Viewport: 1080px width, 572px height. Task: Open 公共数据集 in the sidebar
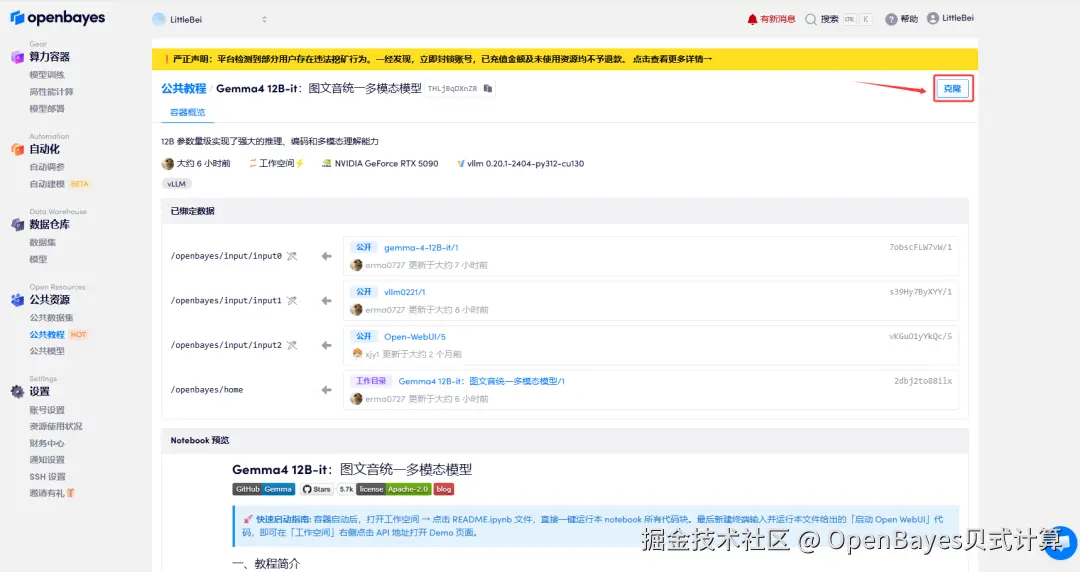51,318
